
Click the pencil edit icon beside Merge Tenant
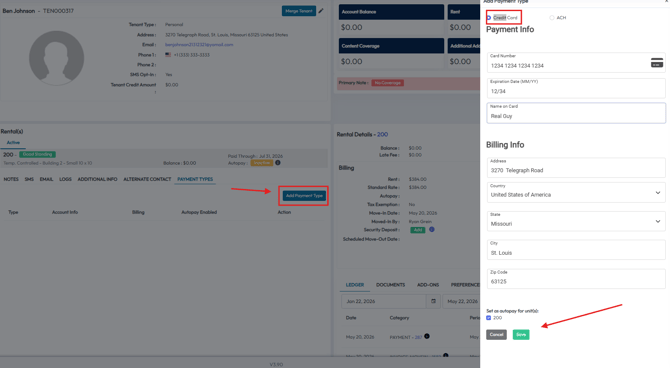click(x=321, y=11)
